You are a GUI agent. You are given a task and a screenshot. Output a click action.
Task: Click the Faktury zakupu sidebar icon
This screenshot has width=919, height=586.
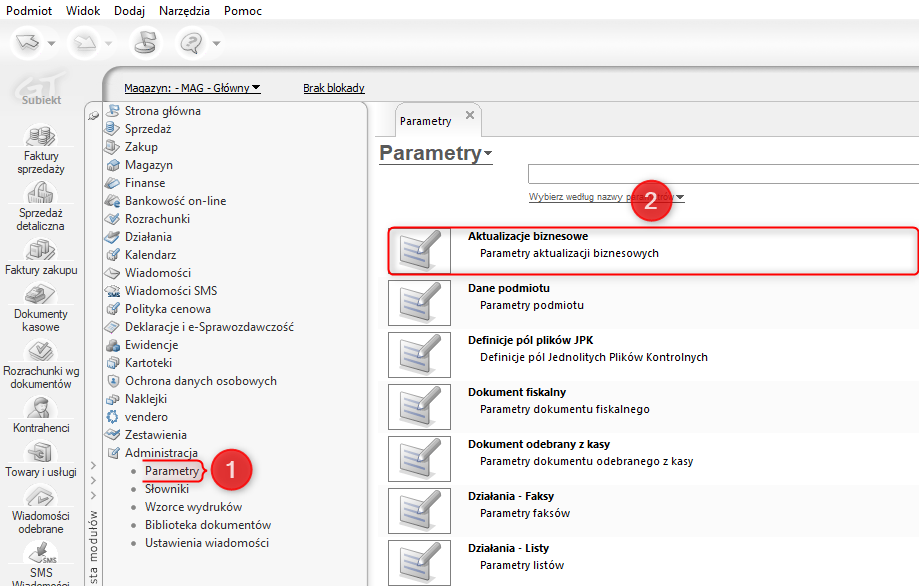click(x=41, y=250)
